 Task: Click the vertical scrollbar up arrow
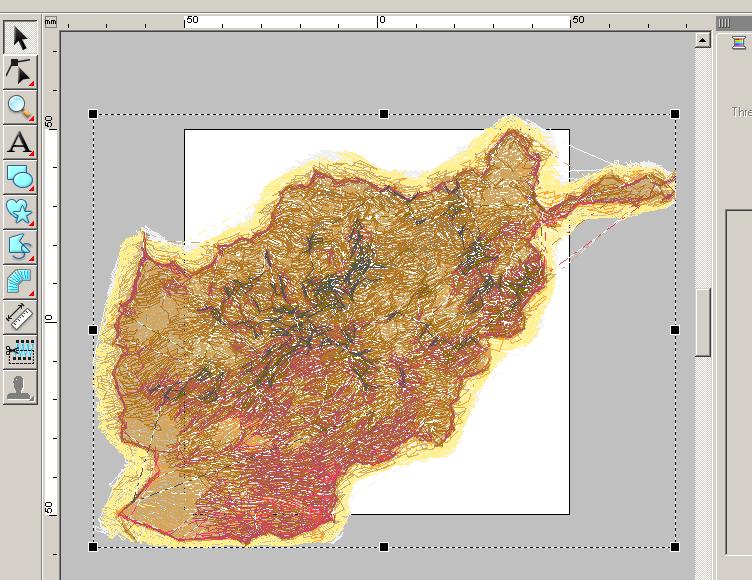[x=703, y=40]
